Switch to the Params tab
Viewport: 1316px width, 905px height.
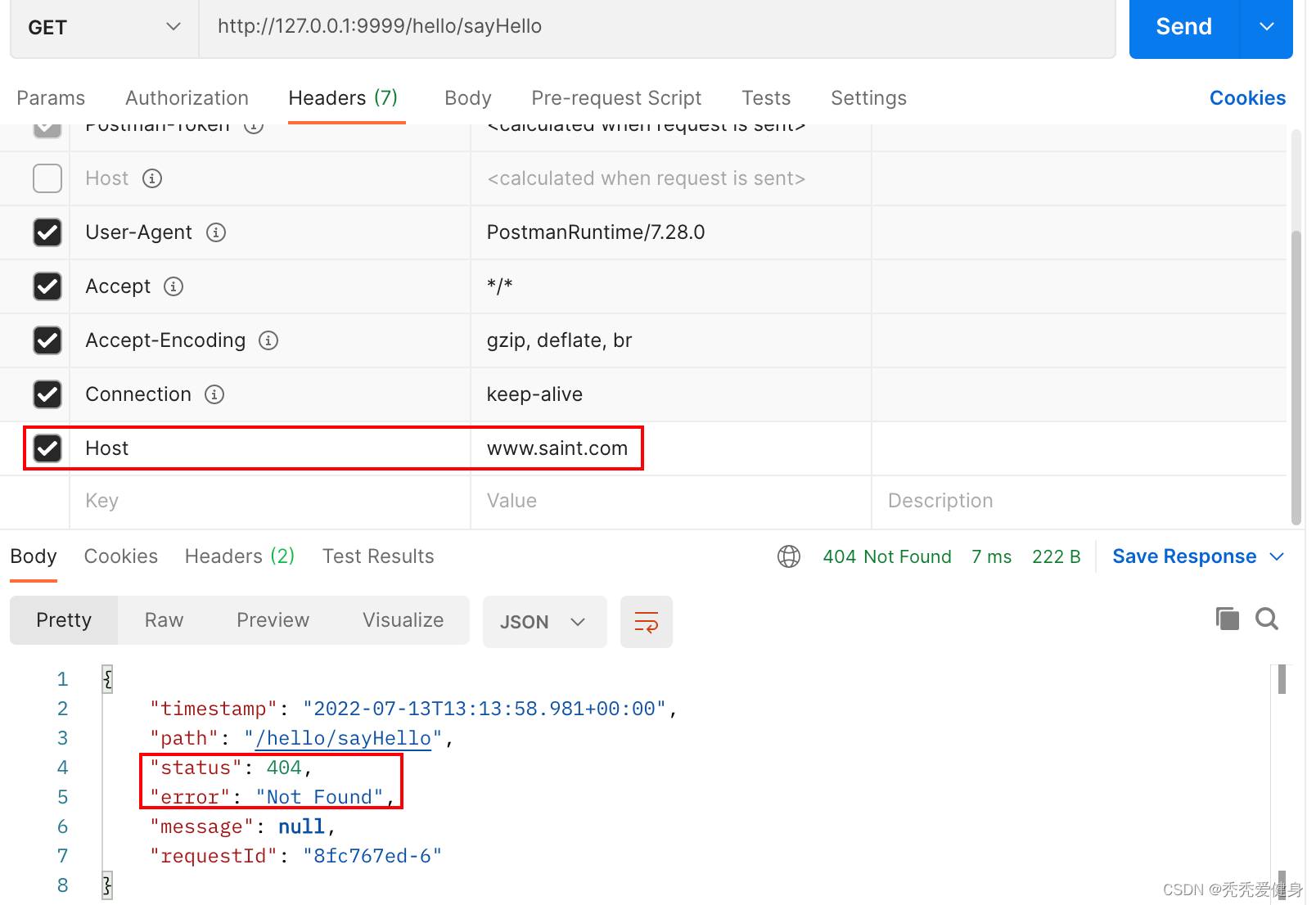click(51, 98)
